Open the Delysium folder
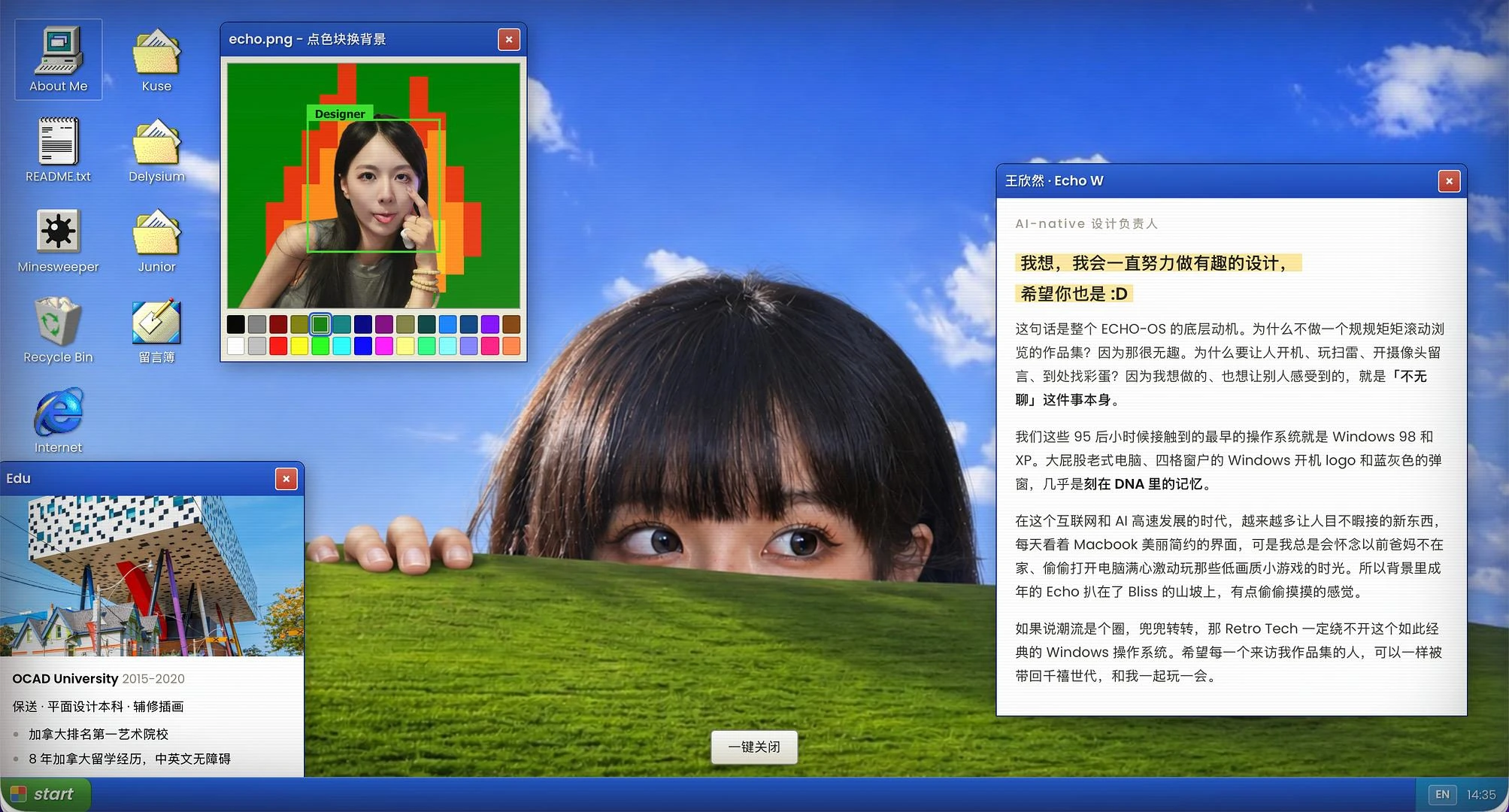This screenshot has width=1509, height=812. [x=156, y=150]
